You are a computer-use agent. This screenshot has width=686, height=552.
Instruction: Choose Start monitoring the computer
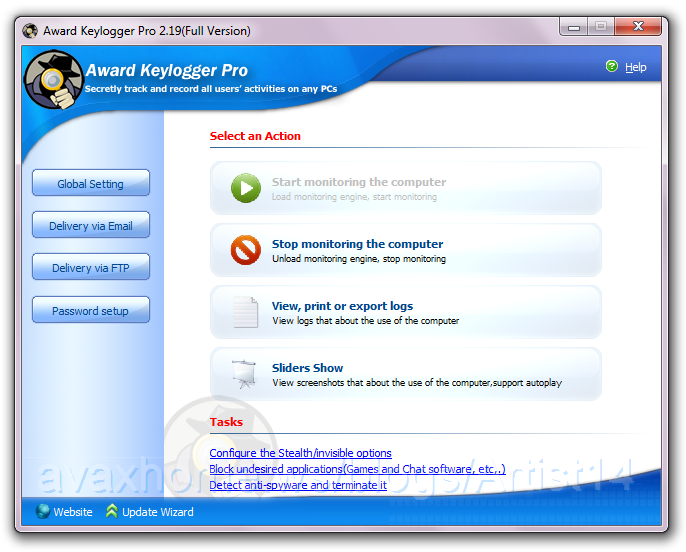point(406,188)
